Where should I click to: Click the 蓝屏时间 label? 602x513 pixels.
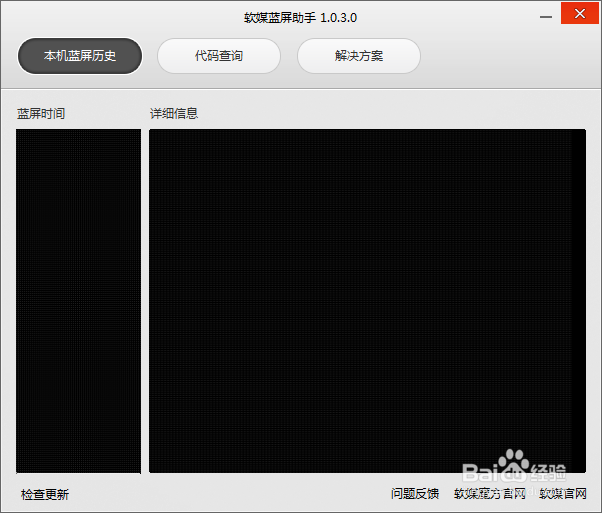pyautogui.click(x=41, y=114)
